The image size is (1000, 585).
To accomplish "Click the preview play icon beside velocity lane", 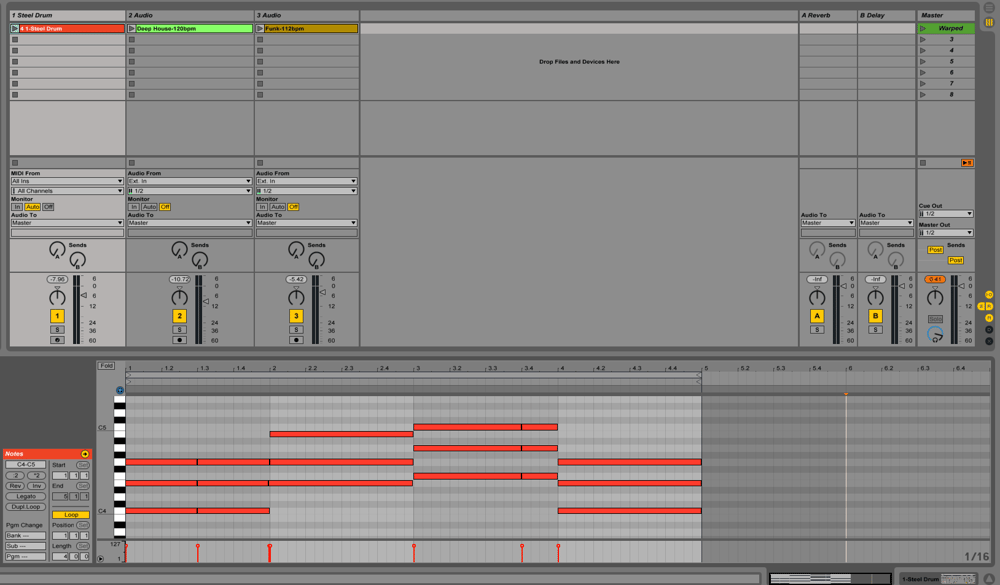I will [x=100, y=559].
